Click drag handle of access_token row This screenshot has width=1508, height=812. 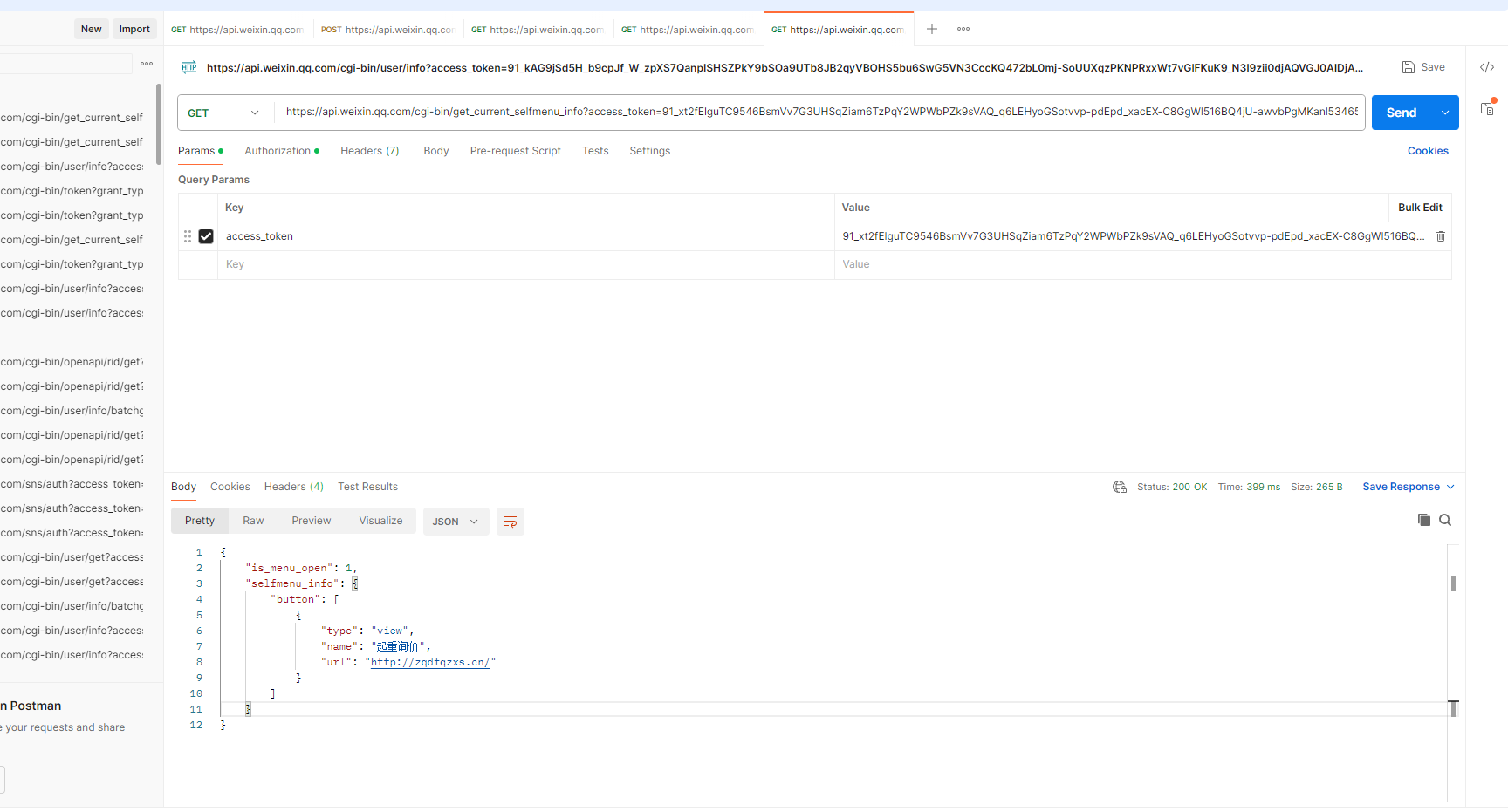[x=188, y=236]
